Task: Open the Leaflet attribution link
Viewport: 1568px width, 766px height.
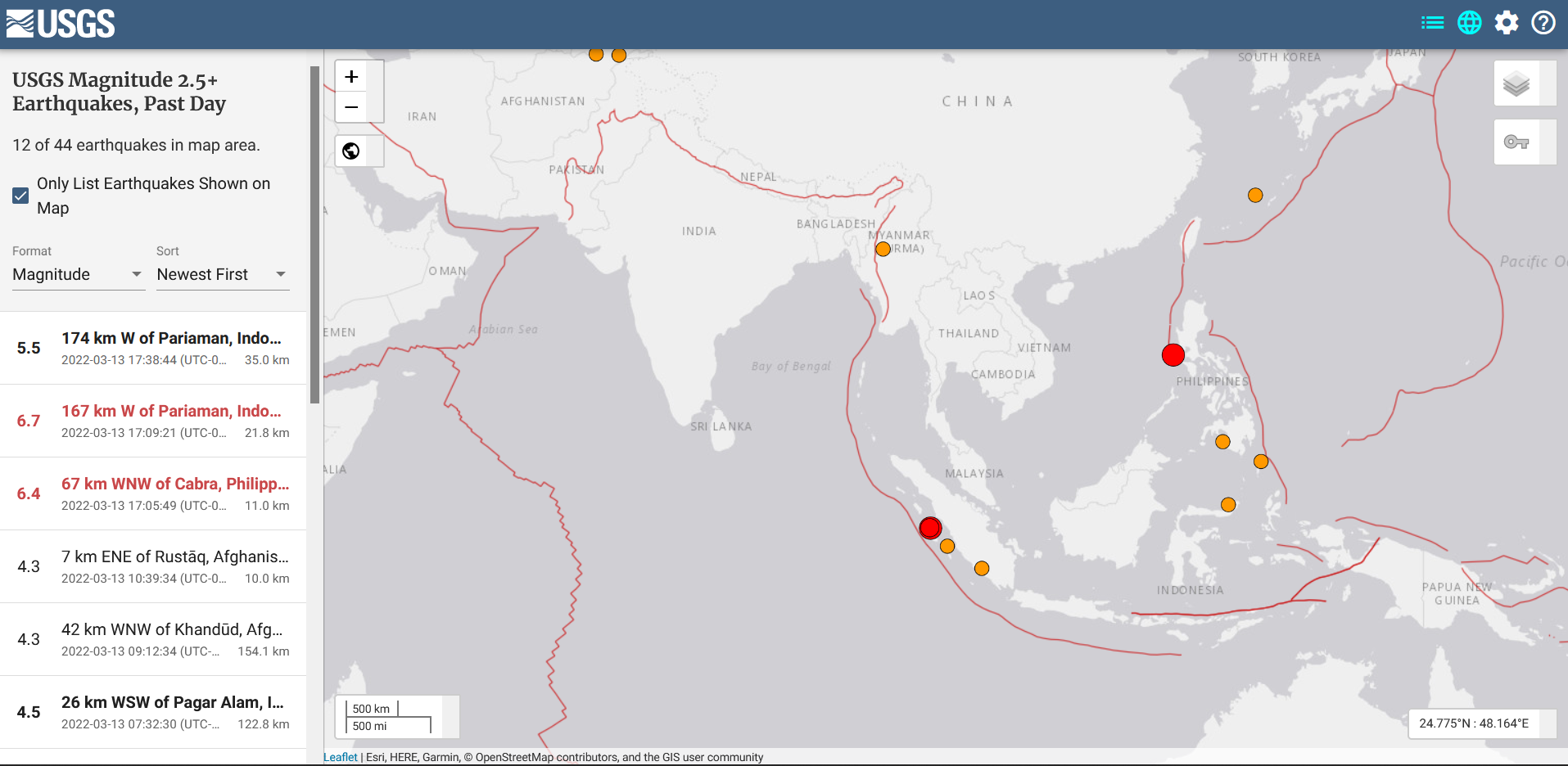Action: (340, 757)
